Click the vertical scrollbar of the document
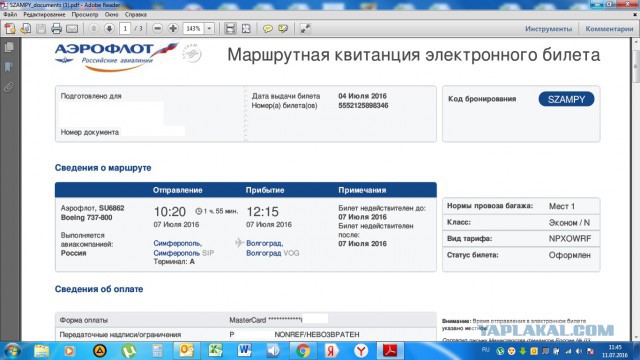The height and width of the screenshot is (360, 640). click(x=636, y=190)
